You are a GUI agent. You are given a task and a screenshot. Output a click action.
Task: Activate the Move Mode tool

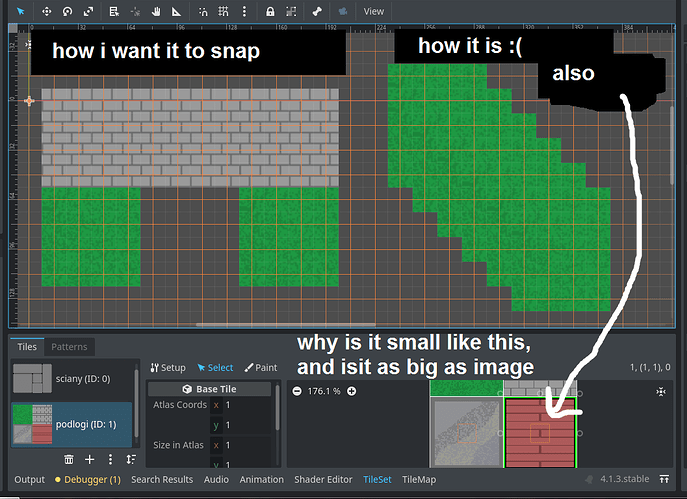[46, 11]
